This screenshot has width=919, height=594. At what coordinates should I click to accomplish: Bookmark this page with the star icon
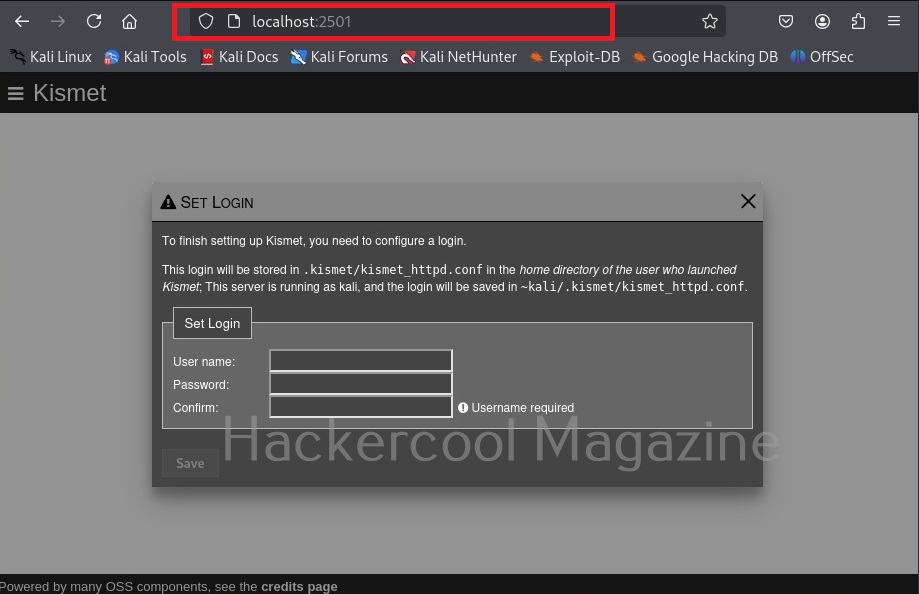[710, 22]
